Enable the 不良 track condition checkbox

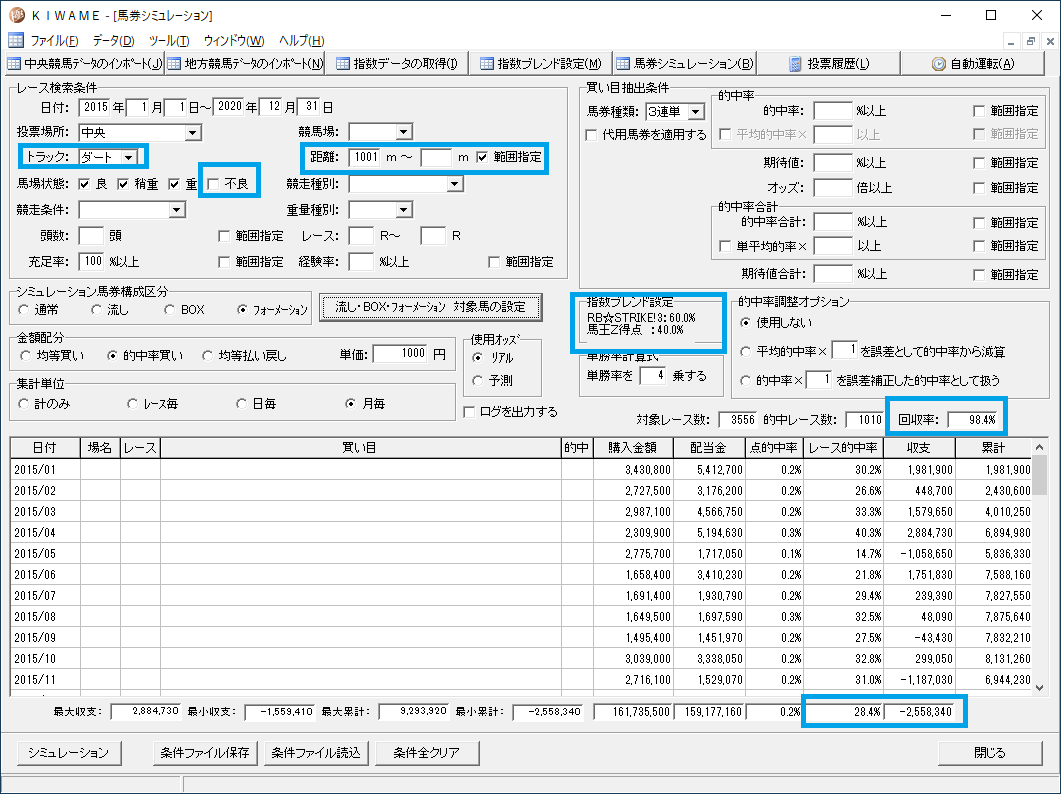coord(213,183)
